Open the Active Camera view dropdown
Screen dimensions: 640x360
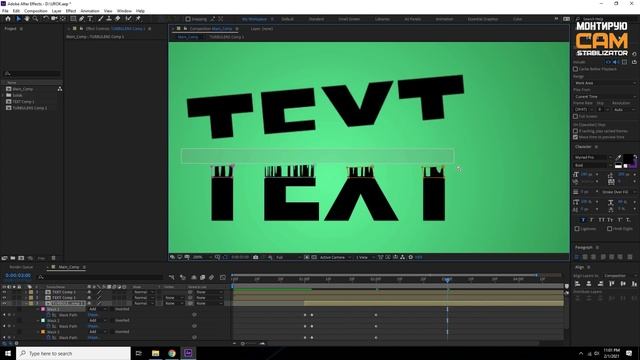click(x=335, y=258)
